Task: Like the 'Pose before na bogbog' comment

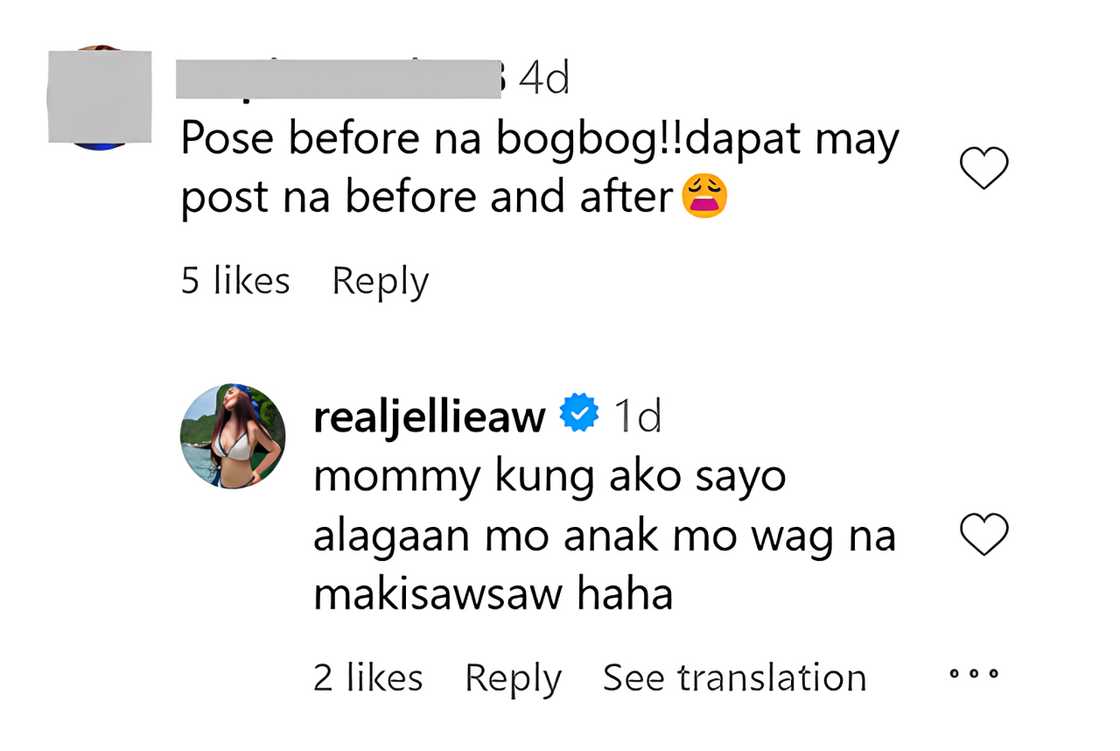Action: pos(984,168)
